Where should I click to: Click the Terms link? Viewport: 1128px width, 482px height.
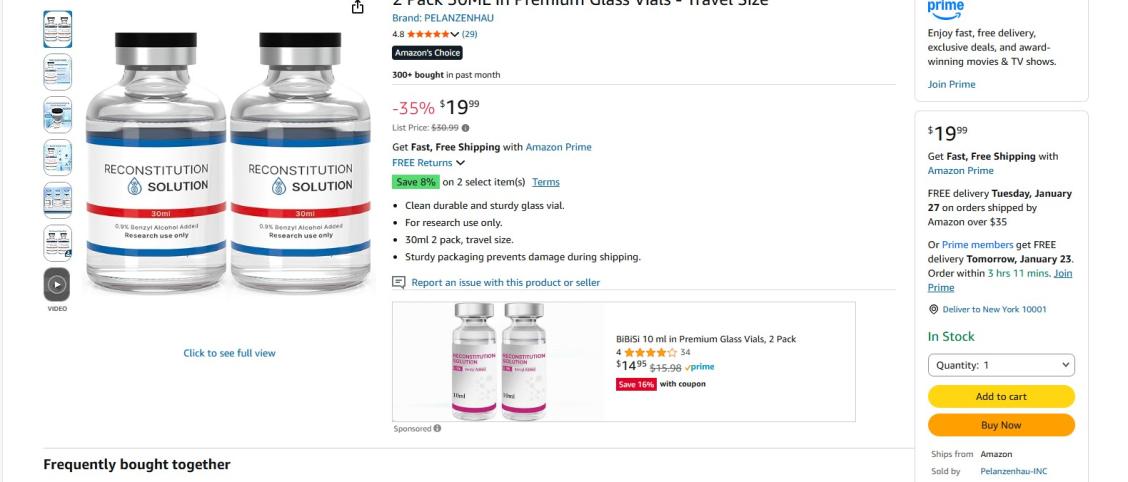(x=546, y=182)
